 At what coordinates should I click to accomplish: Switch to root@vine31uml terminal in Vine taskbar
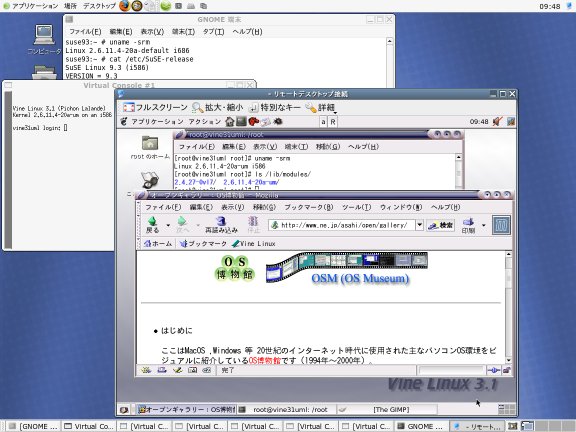[287, 409]
